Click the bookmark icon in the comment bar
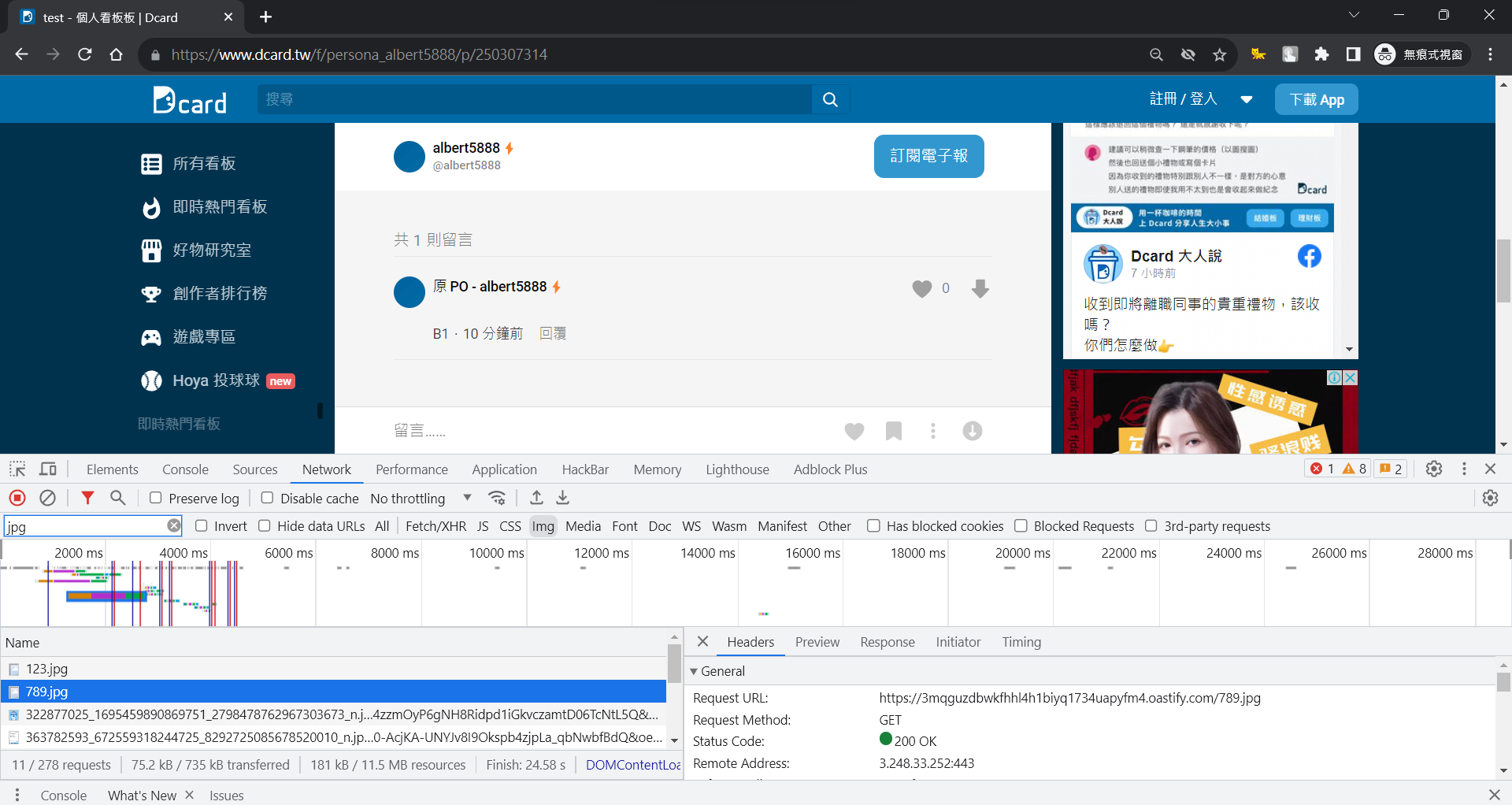 tap(894, 431)
